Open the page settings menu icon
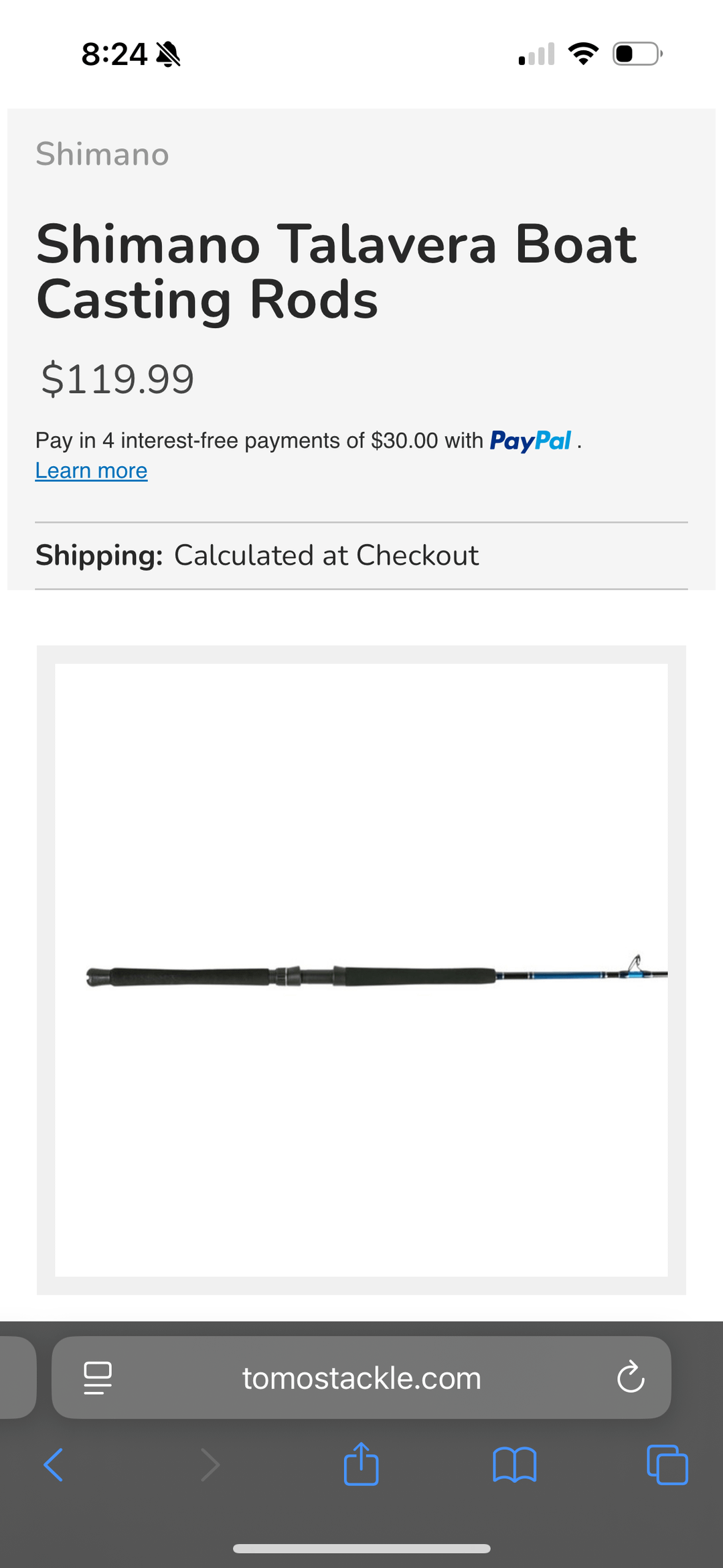 point(98,1377)
